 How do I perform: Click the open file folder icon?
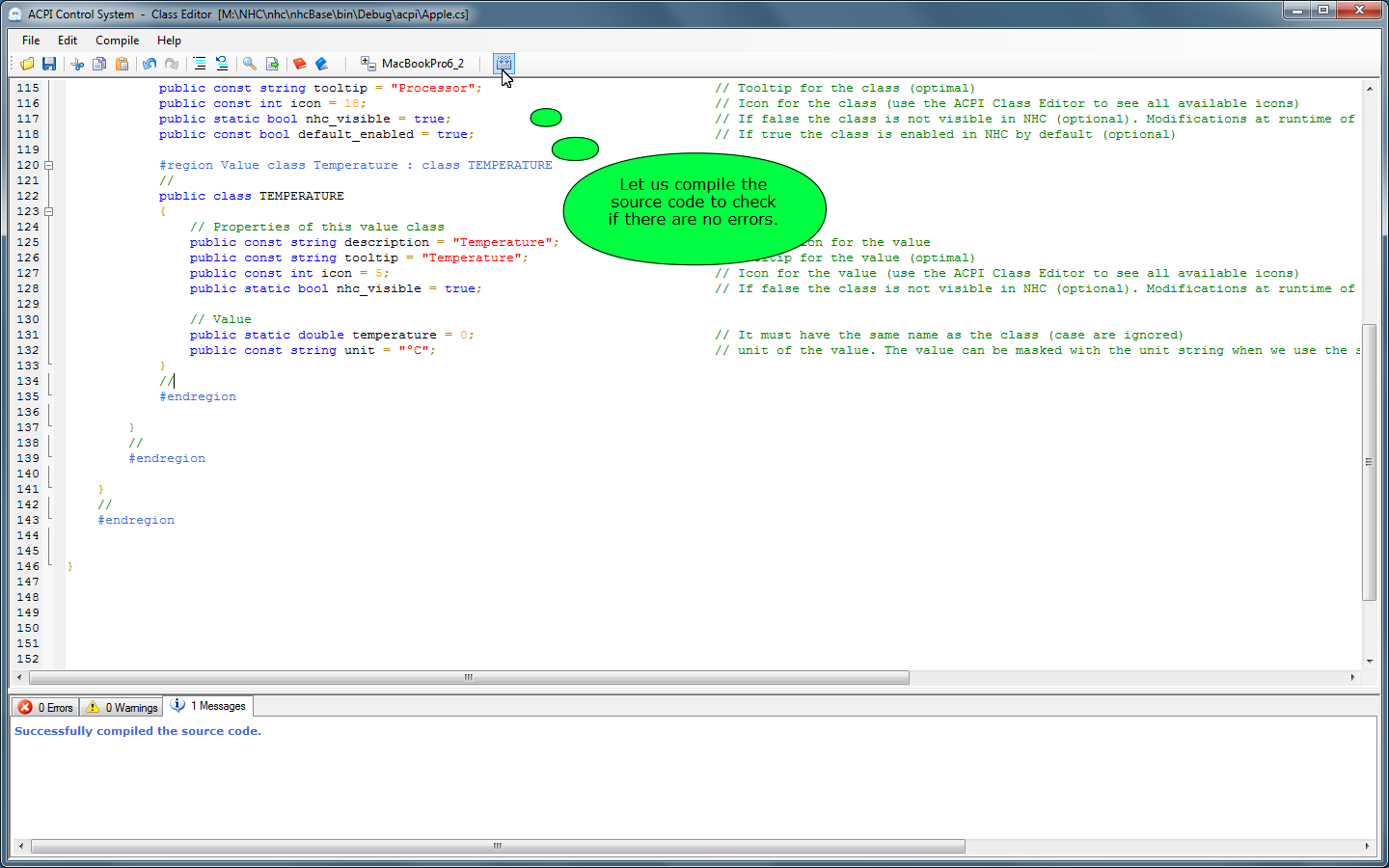pyautogui.click(x=27, y=64)
